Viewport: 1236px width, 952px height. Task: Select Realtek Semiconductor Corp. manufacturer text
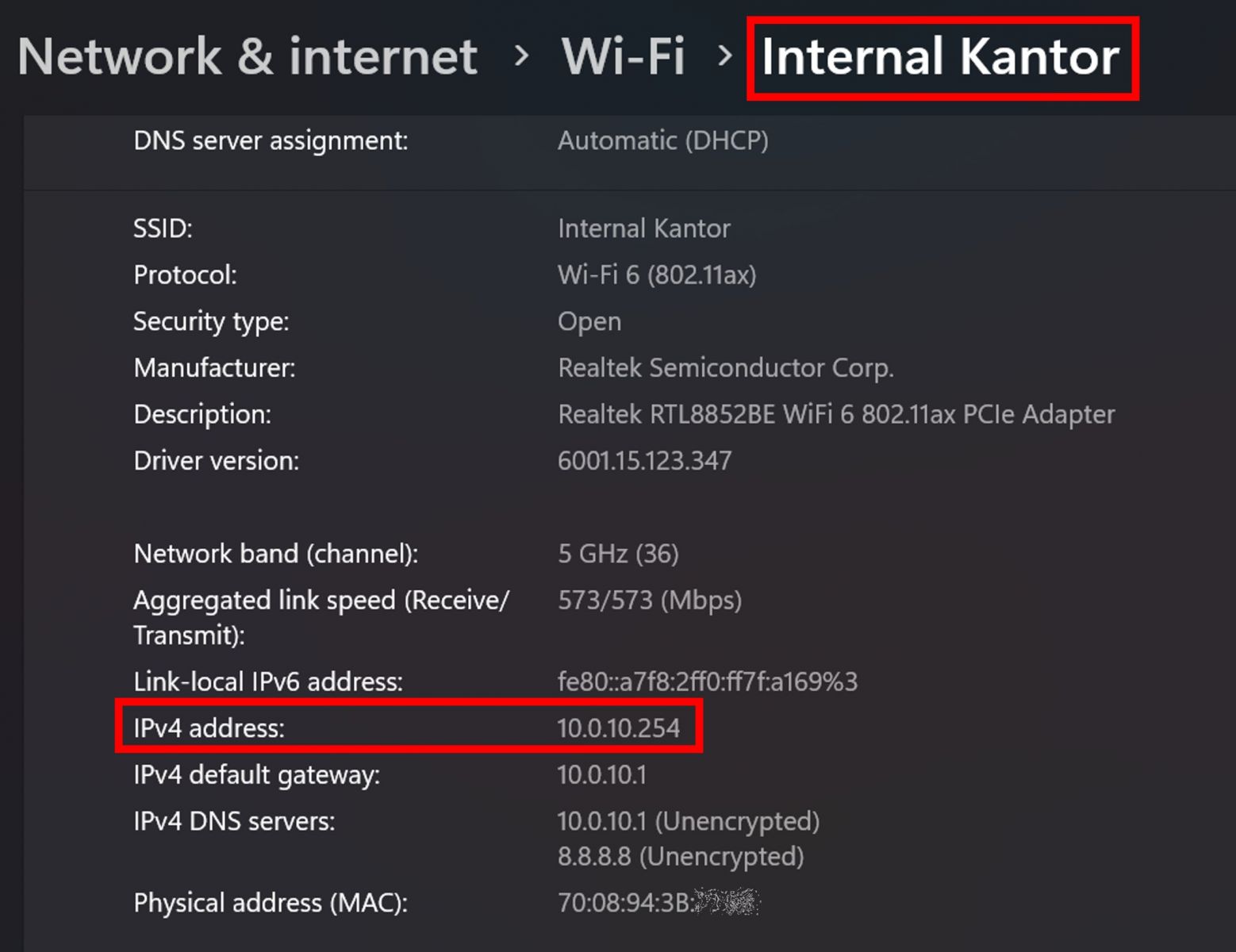pos(725,368)
